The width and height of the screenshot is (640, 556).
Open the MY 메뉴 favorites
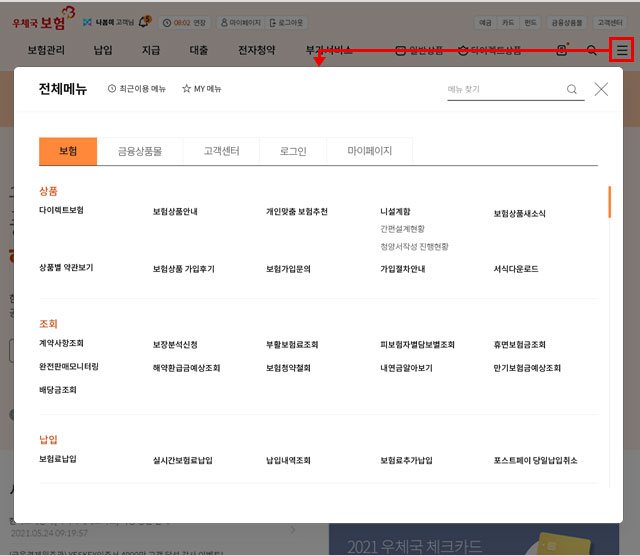pyautogui.click(x=202, y=89)
